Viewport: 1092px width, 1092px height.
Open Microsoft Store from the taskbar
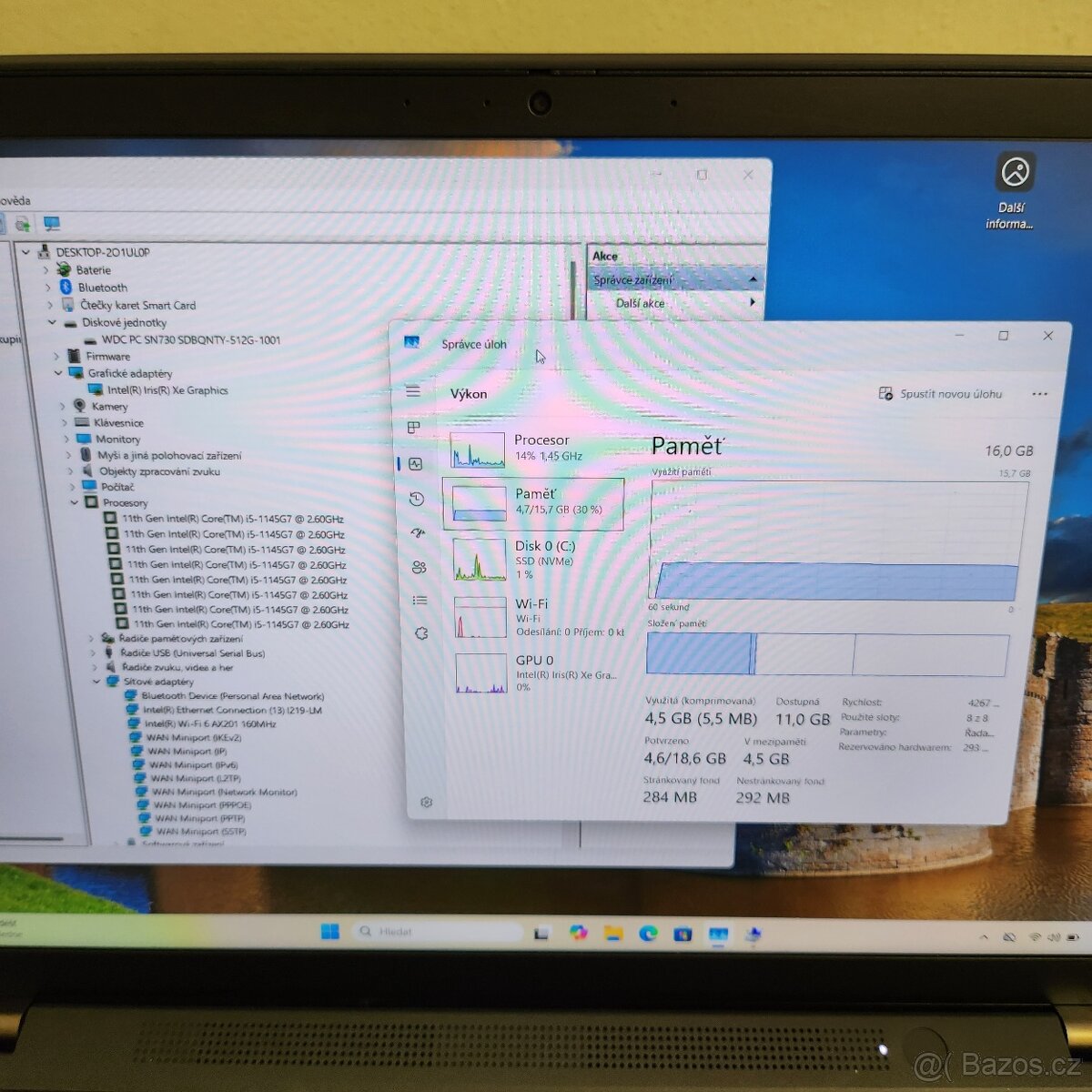coord(682,934)
